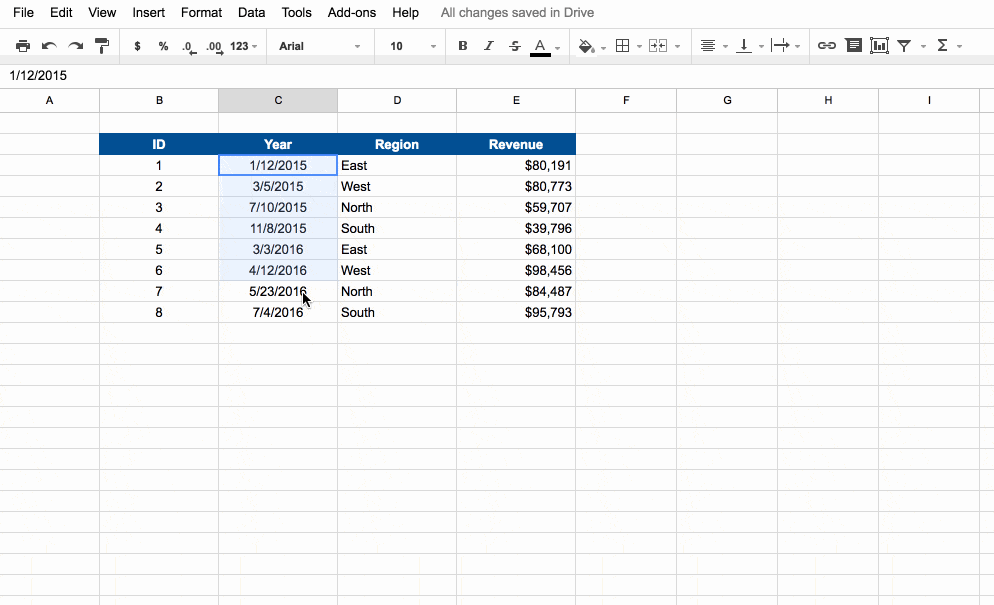Select the Paint format tool
The image size is (994, 605).
coord(101,45)
